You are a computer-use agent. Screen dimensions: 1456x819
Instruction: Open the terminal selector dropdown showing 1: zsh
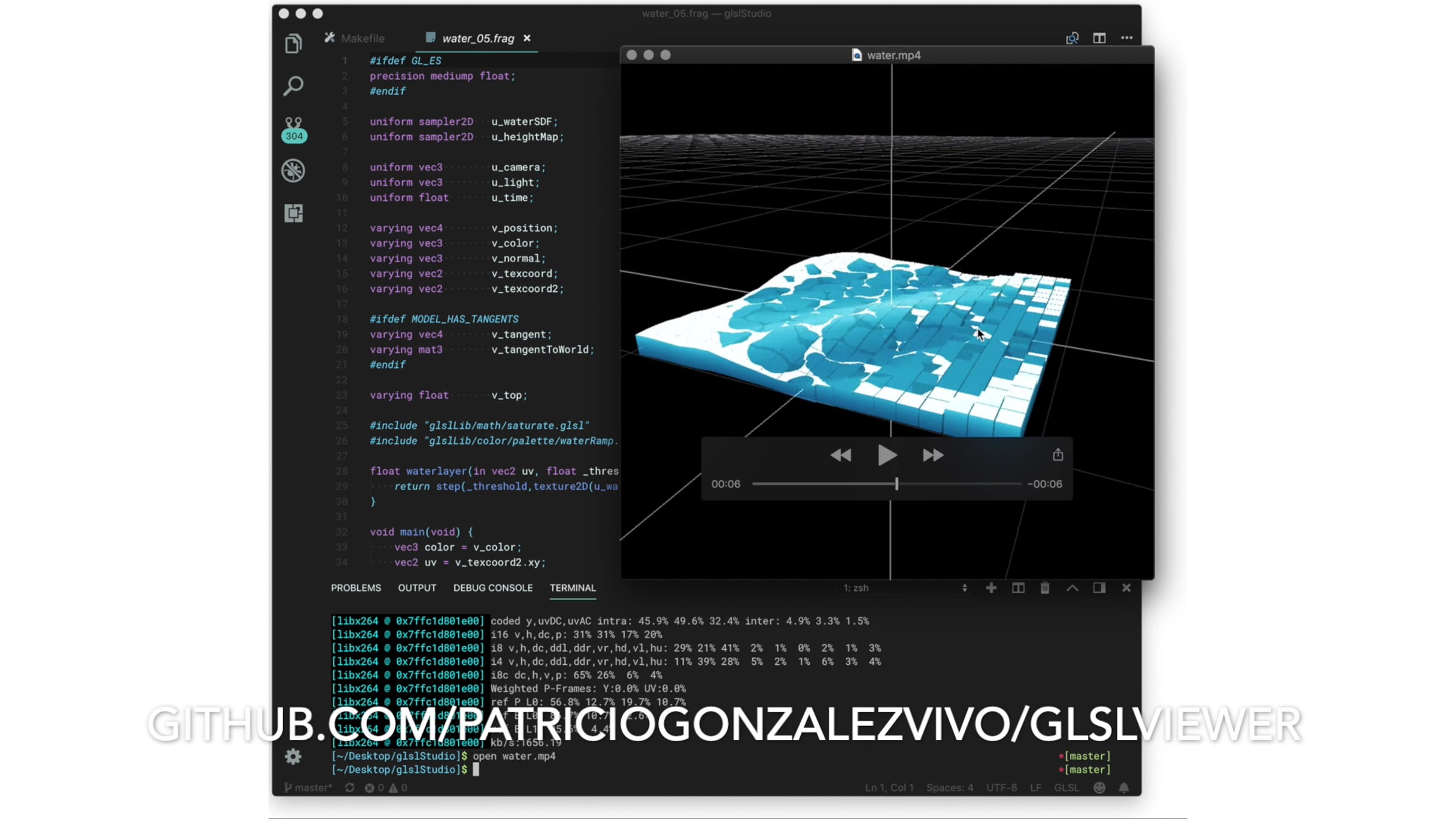[x=904, y=588]
